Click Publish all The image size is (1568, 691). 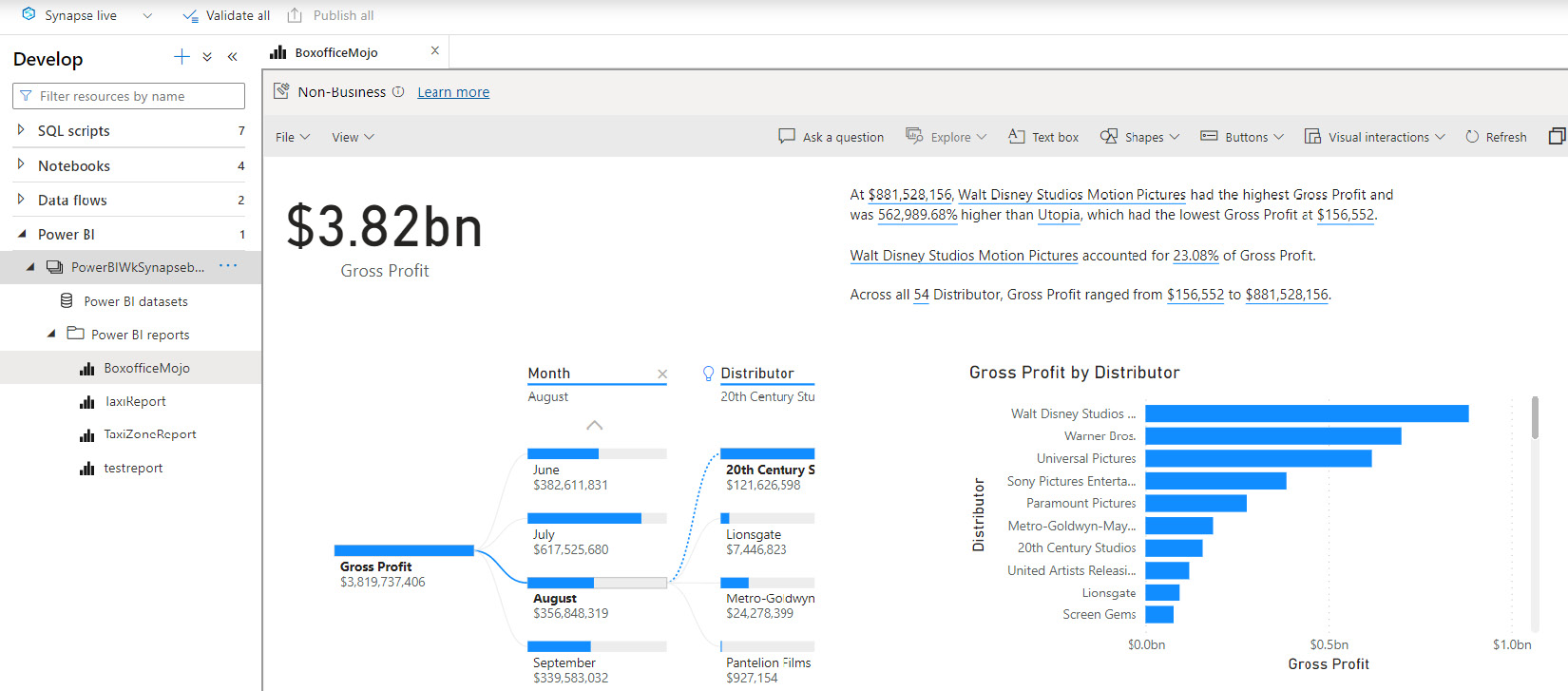point(331,16)
